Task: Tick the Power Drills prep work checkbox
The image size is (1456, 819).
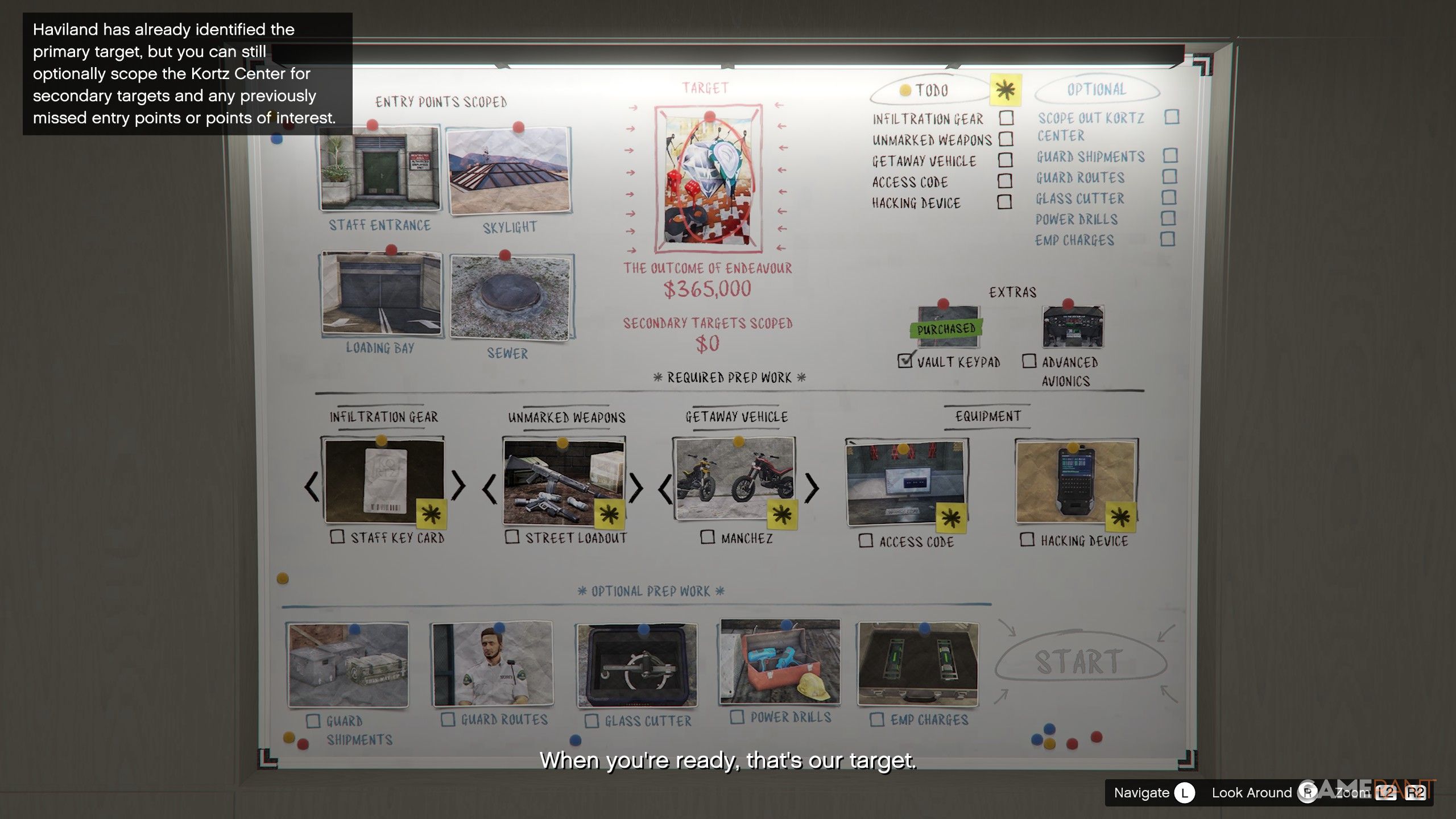Action: 737,717
